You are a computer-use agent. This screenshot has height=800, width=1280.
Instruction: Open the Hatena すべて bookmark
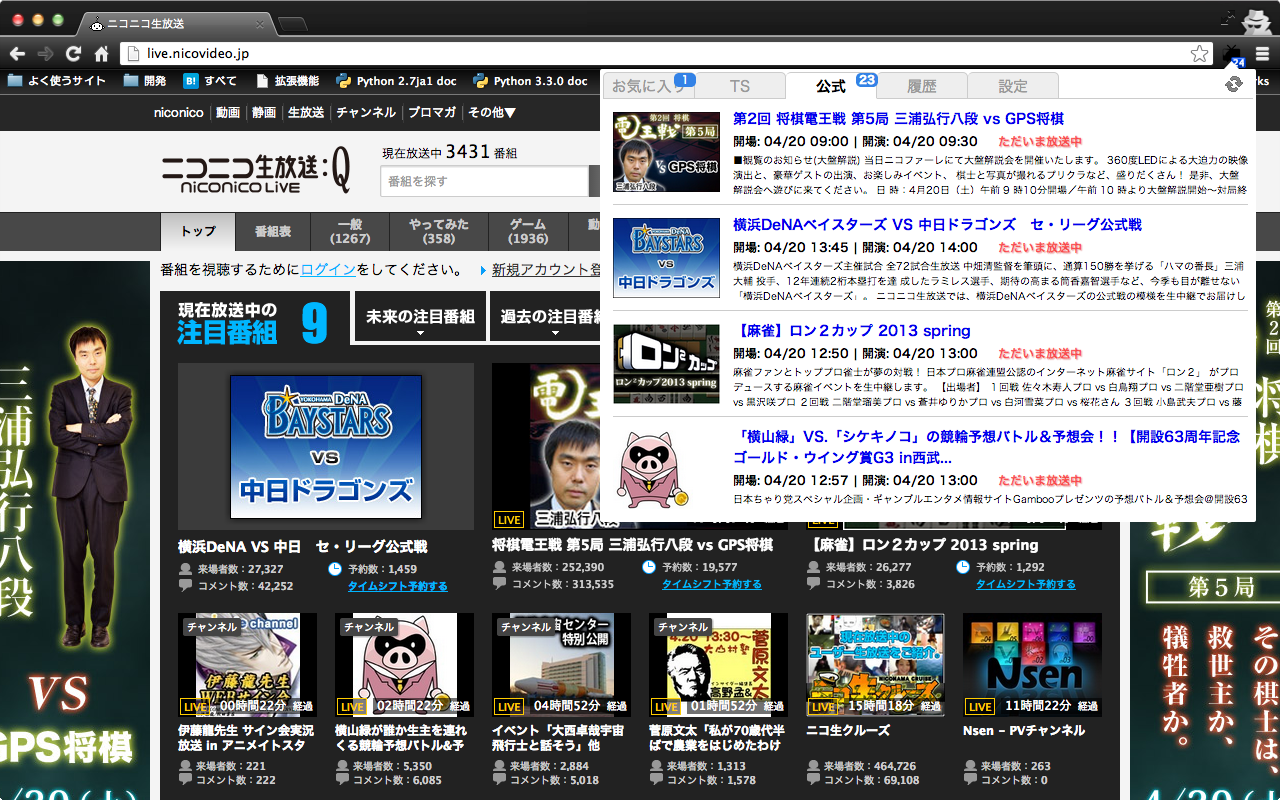coord(210,81)
